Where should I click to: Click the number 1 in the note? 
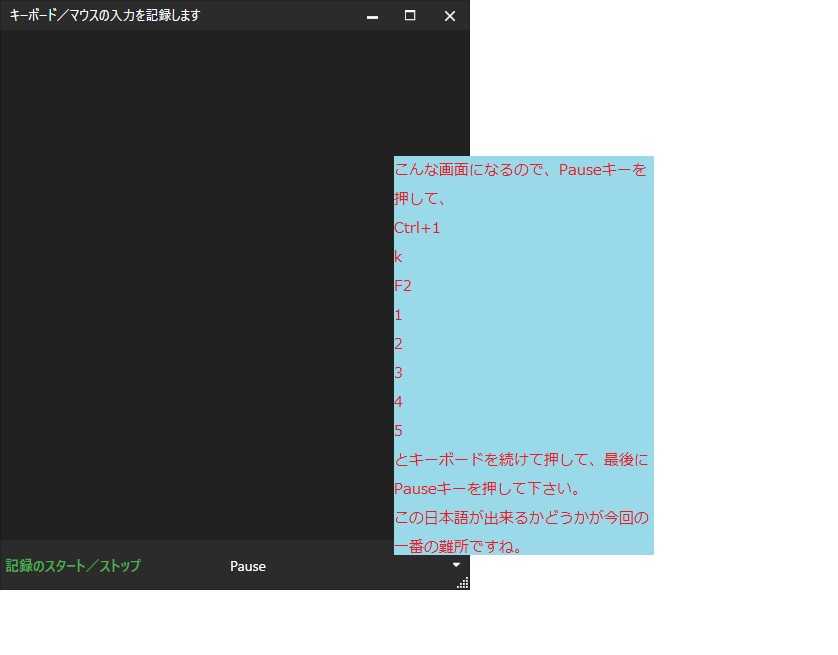click(398, 315)
